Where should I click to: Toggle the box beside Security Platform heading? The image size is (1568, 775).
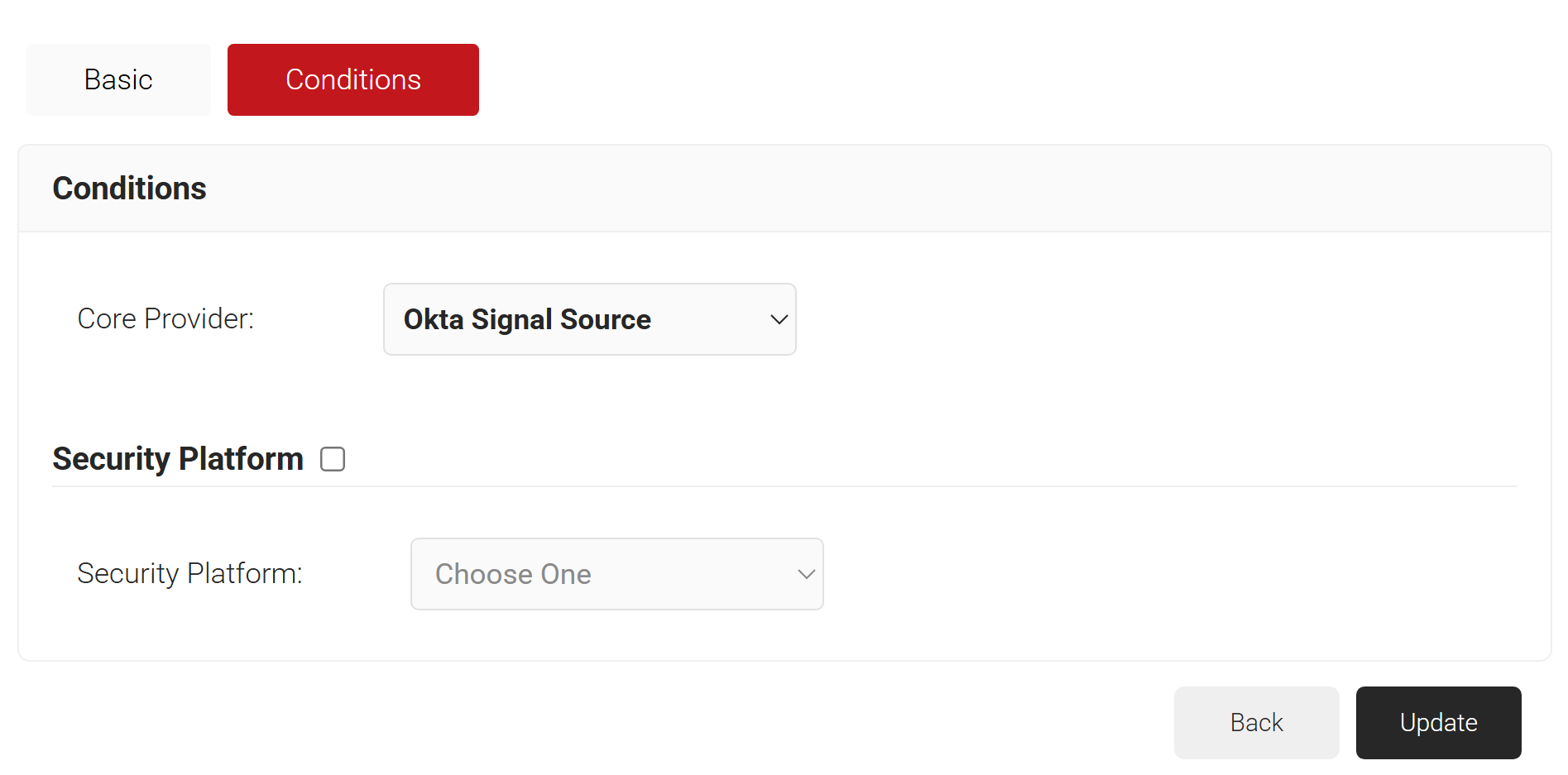[333, 459]
